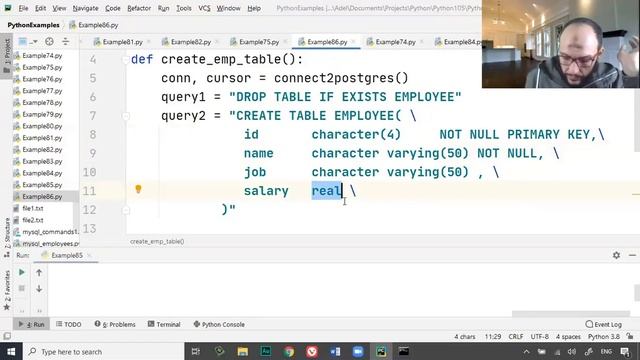Viewport: 640px width, 360px height.
Task: Click green Rerun play button
Action: click(x=22, y=272)
